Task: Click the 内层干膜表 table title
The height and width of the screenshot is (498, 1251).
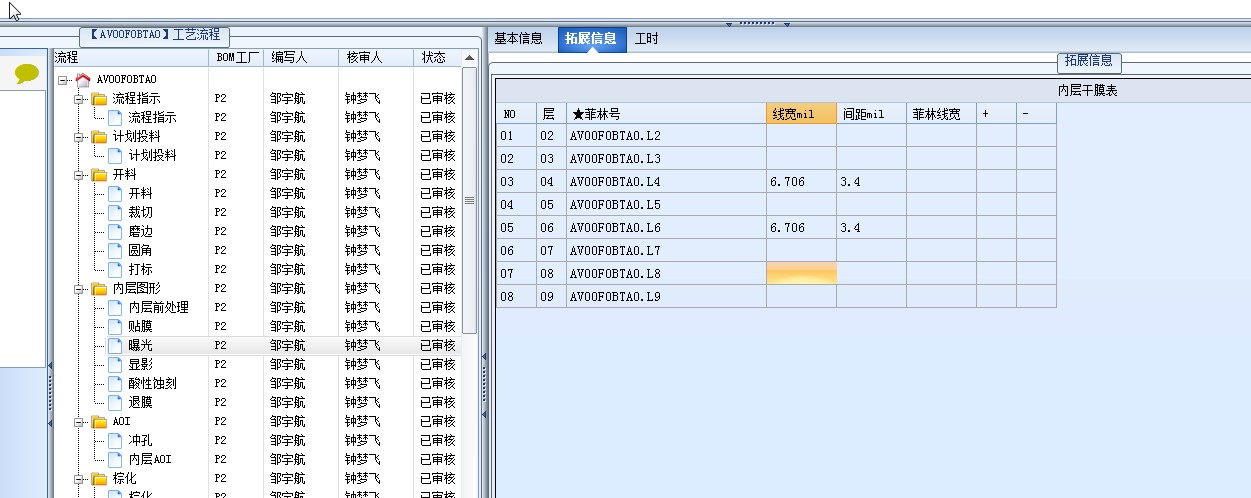Action: point(1088,91)
